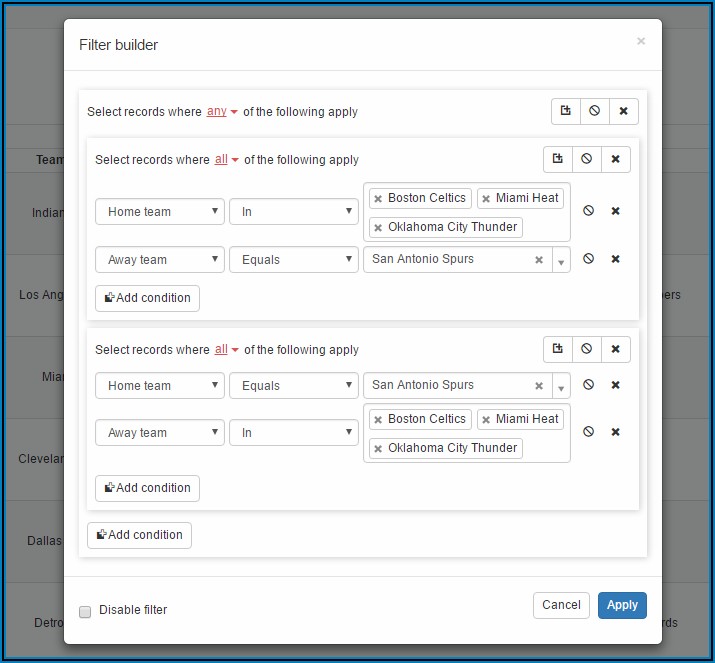
Task: Open Equals operator dropdown in second group
Action: (293, 386)
